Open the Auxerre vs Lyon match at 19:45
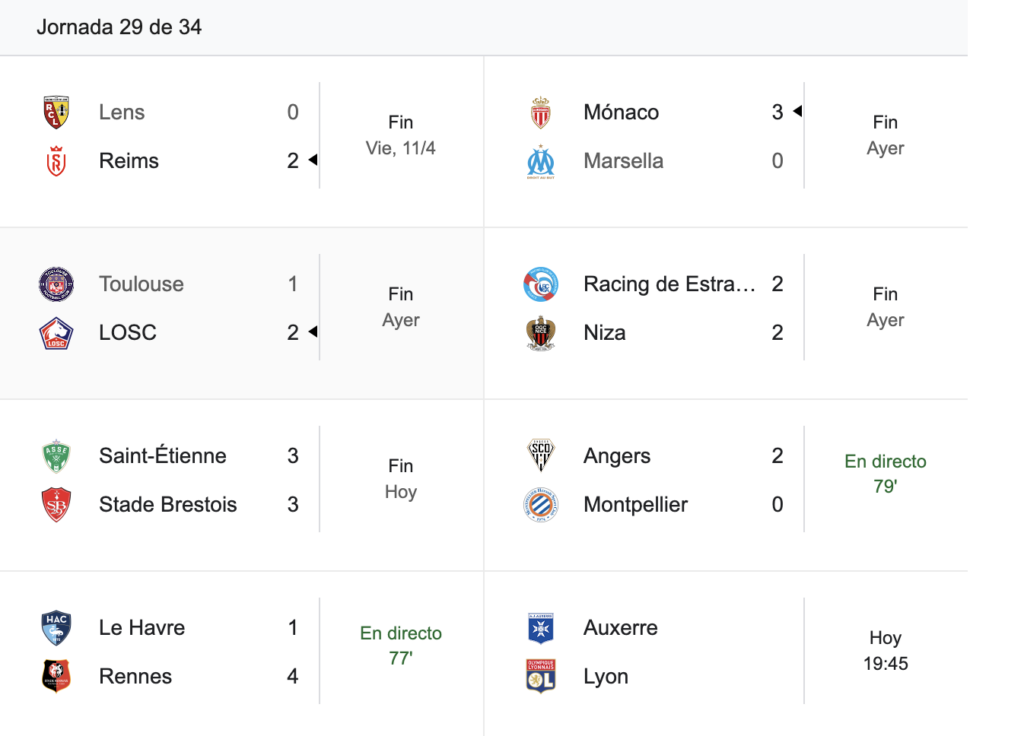The height and width of the screenshot is (736, 1024). pos(726,652)
